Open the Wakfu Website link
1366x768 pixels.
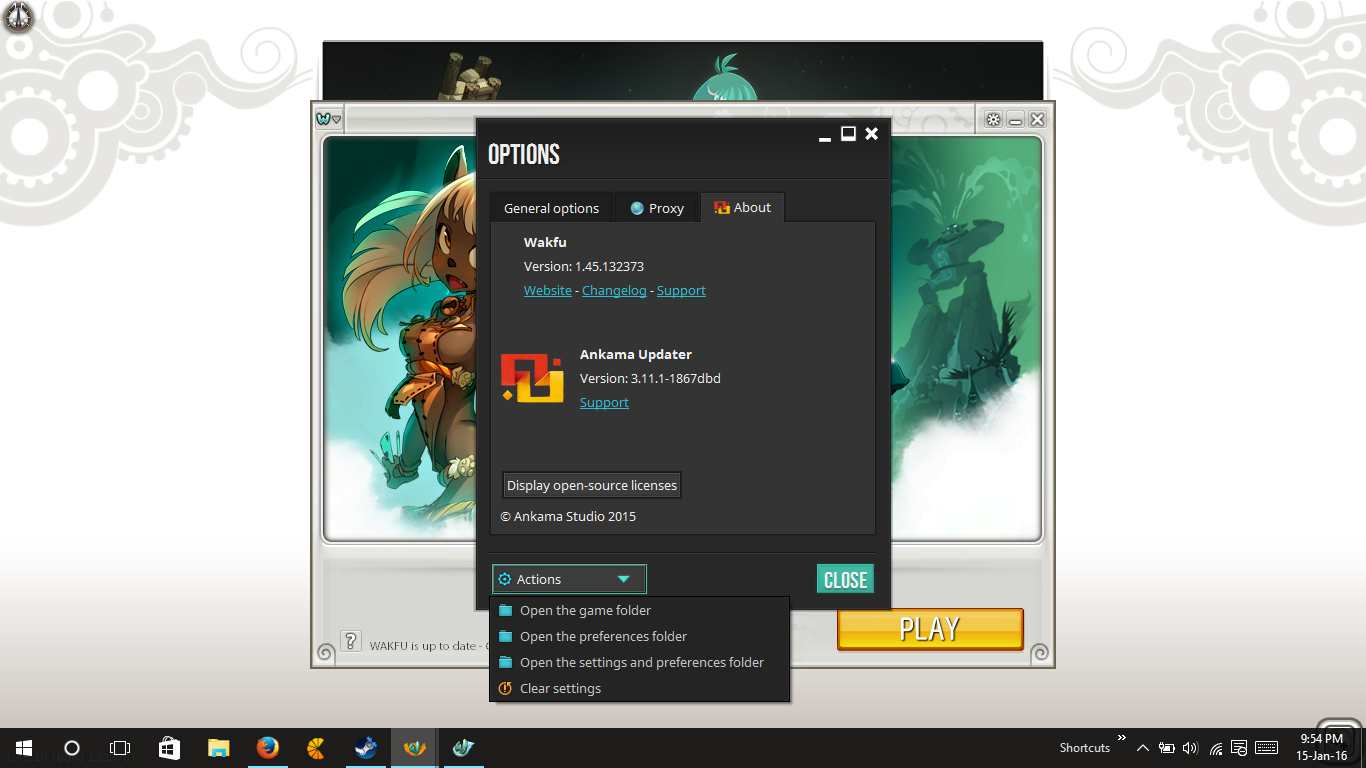(548, 290)
